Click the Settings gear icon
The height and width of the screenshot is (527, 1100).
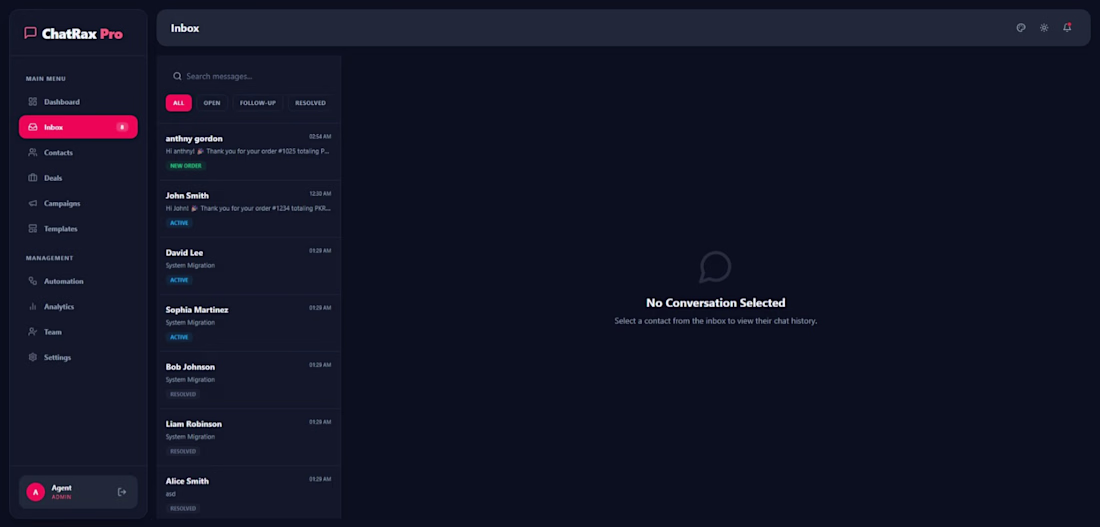tap(32, 357)
